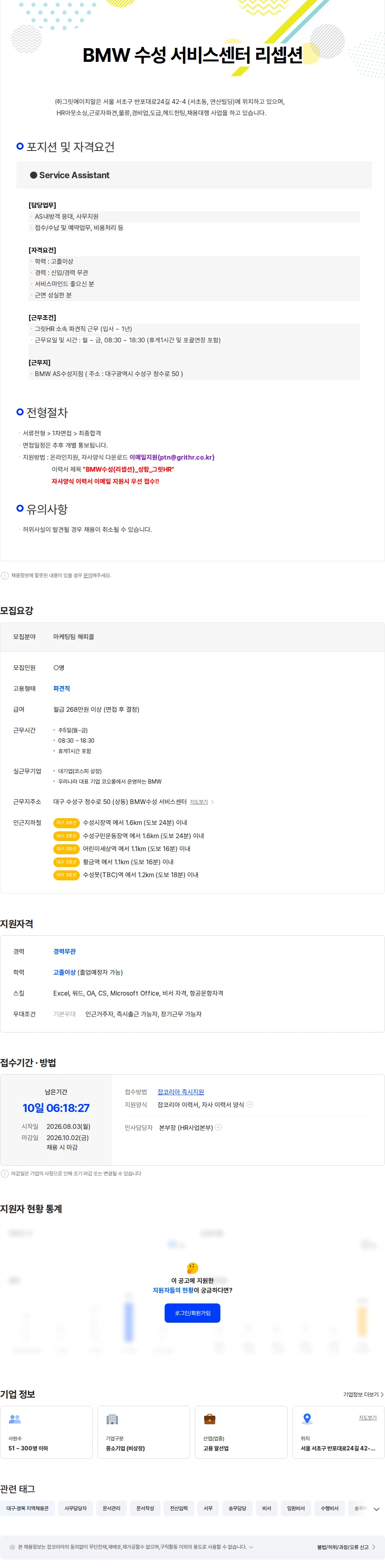This screenshot has width=385, height=1568.
Task: Click the employee count people icon
Action: tap(14, 1419)
